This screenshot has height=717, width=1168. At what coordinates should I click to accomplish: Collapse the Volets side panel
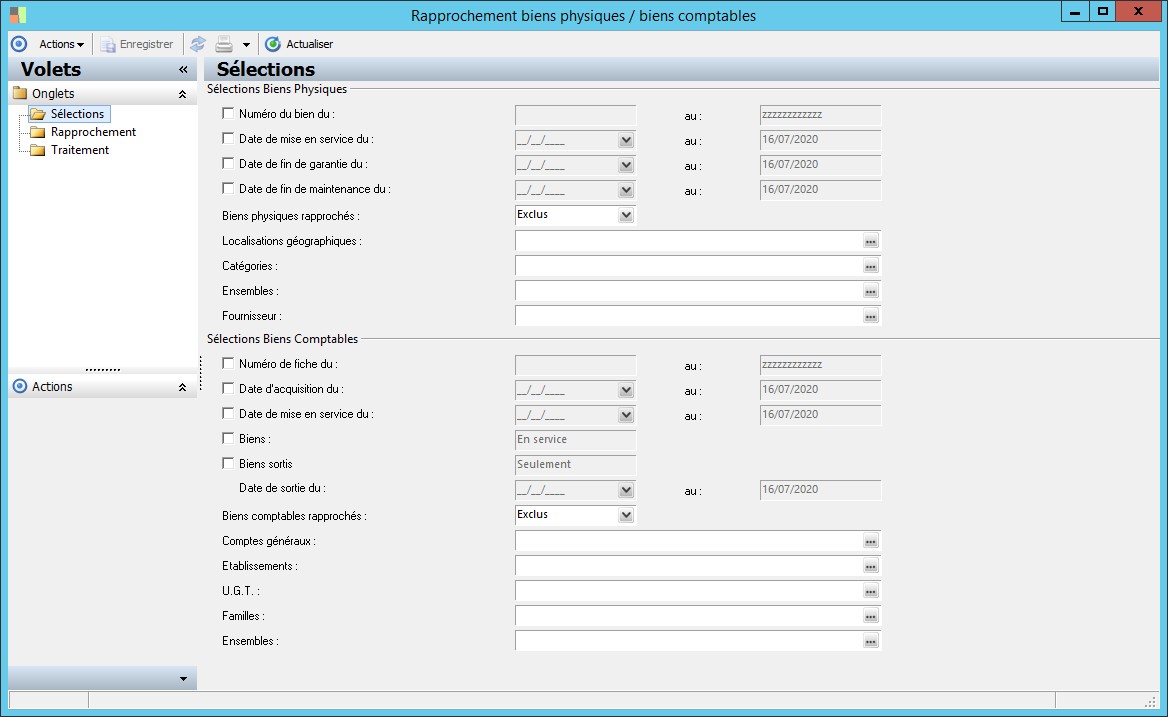[183, 70]
